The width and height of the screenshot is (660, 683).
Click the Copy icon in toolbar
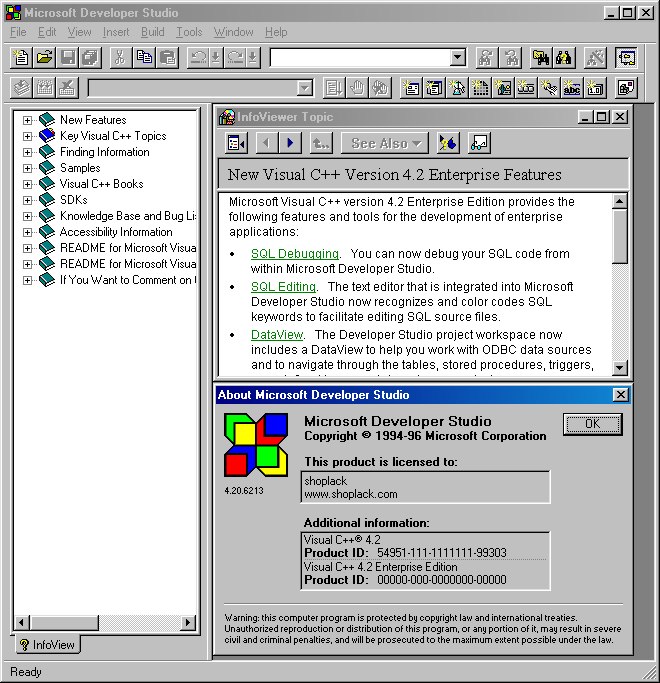tap(144, 57)
